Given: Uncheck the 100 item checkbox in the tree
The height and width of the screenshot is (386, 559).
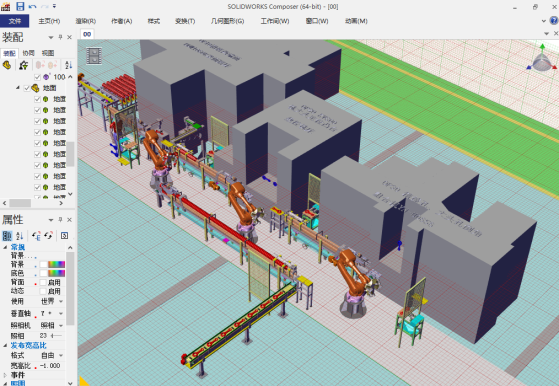Looking at the screenshot, I should pos(37,77).
